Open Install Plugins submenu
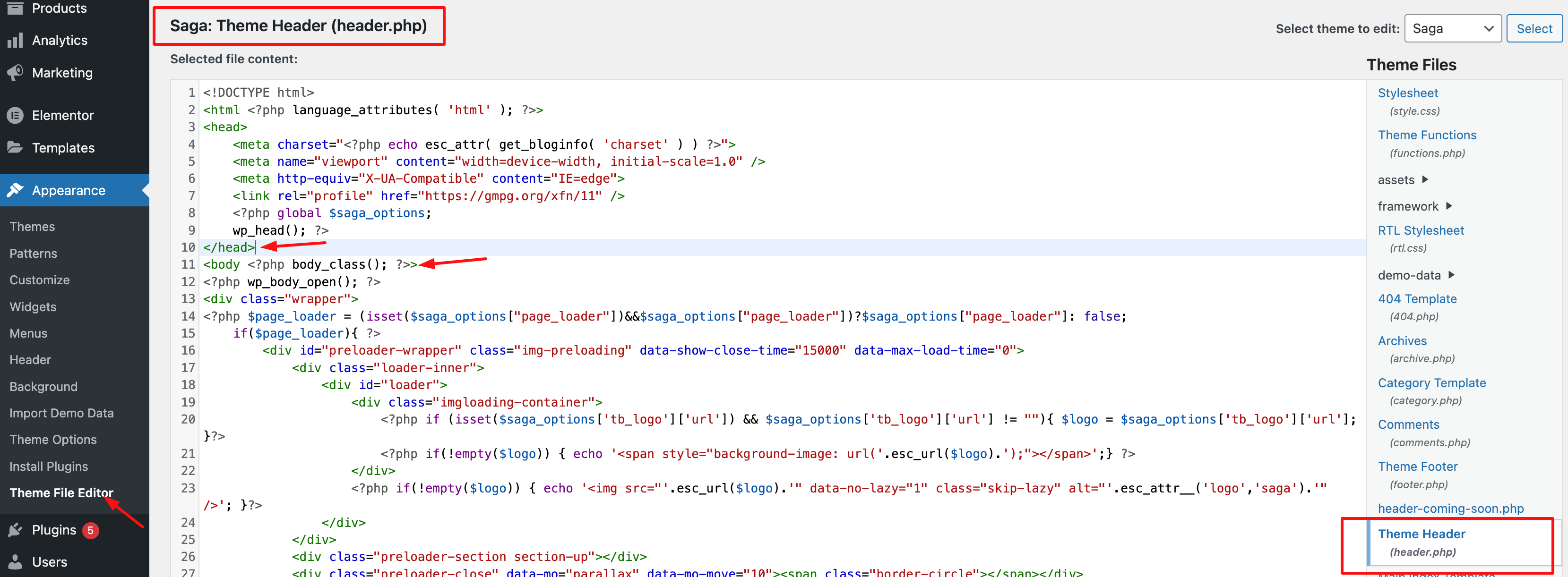 [49, 467]
